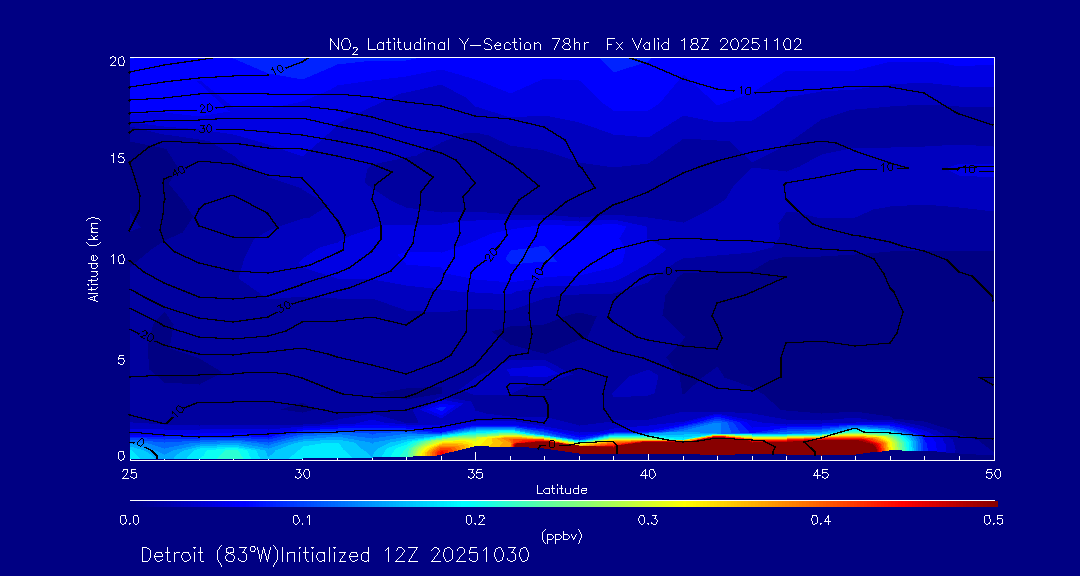
Task: Click the 0.5 colorbar scale label
Action: point(994,520)
